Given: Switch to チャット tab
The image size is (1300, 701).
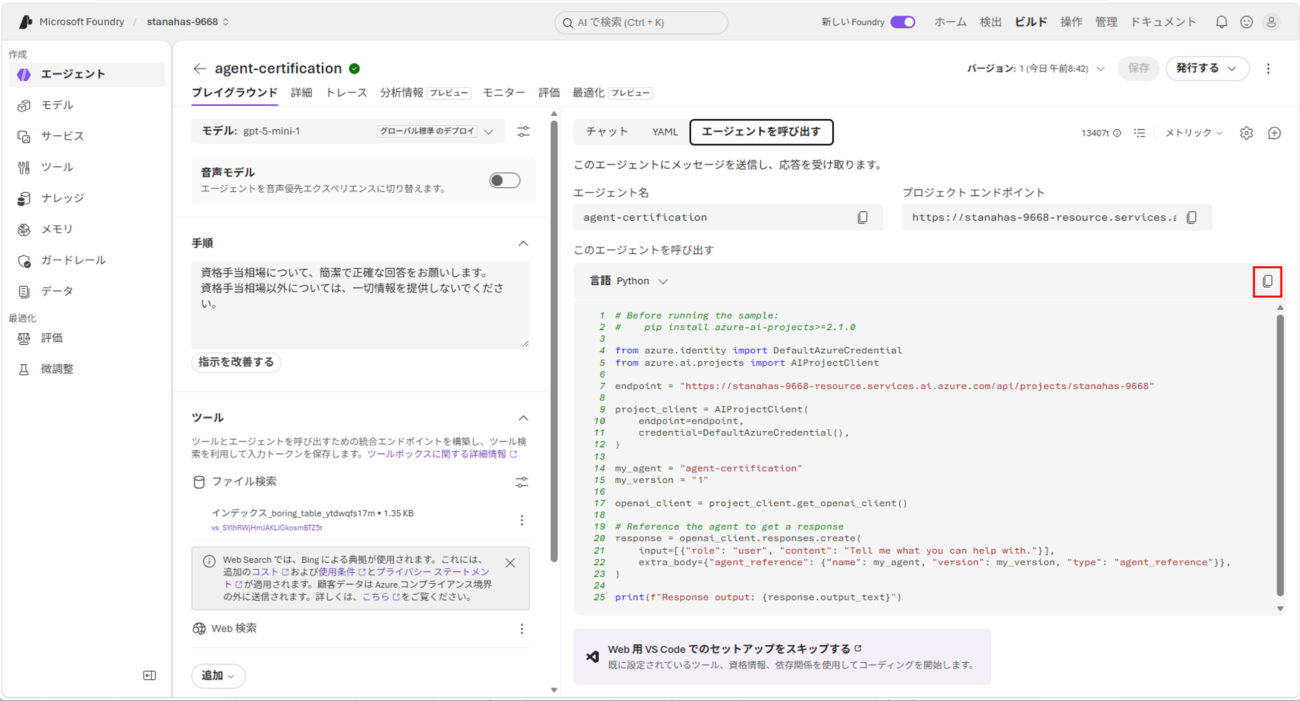Looking at the screenshot, I should click(607, 132).
